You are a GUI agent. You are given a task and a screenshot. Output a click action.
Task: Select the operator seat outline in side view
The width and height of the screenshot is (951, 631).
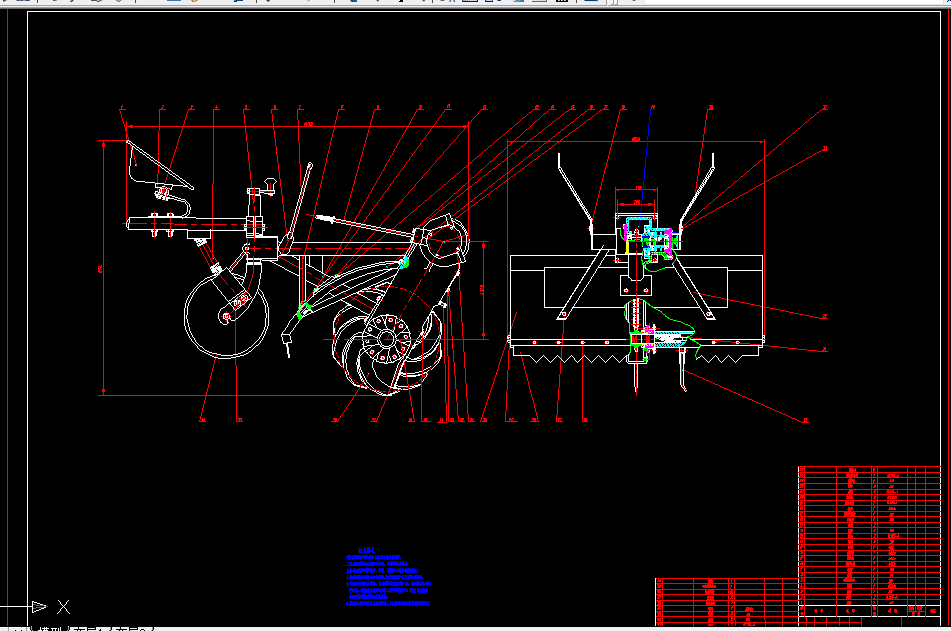click(159, 163)
